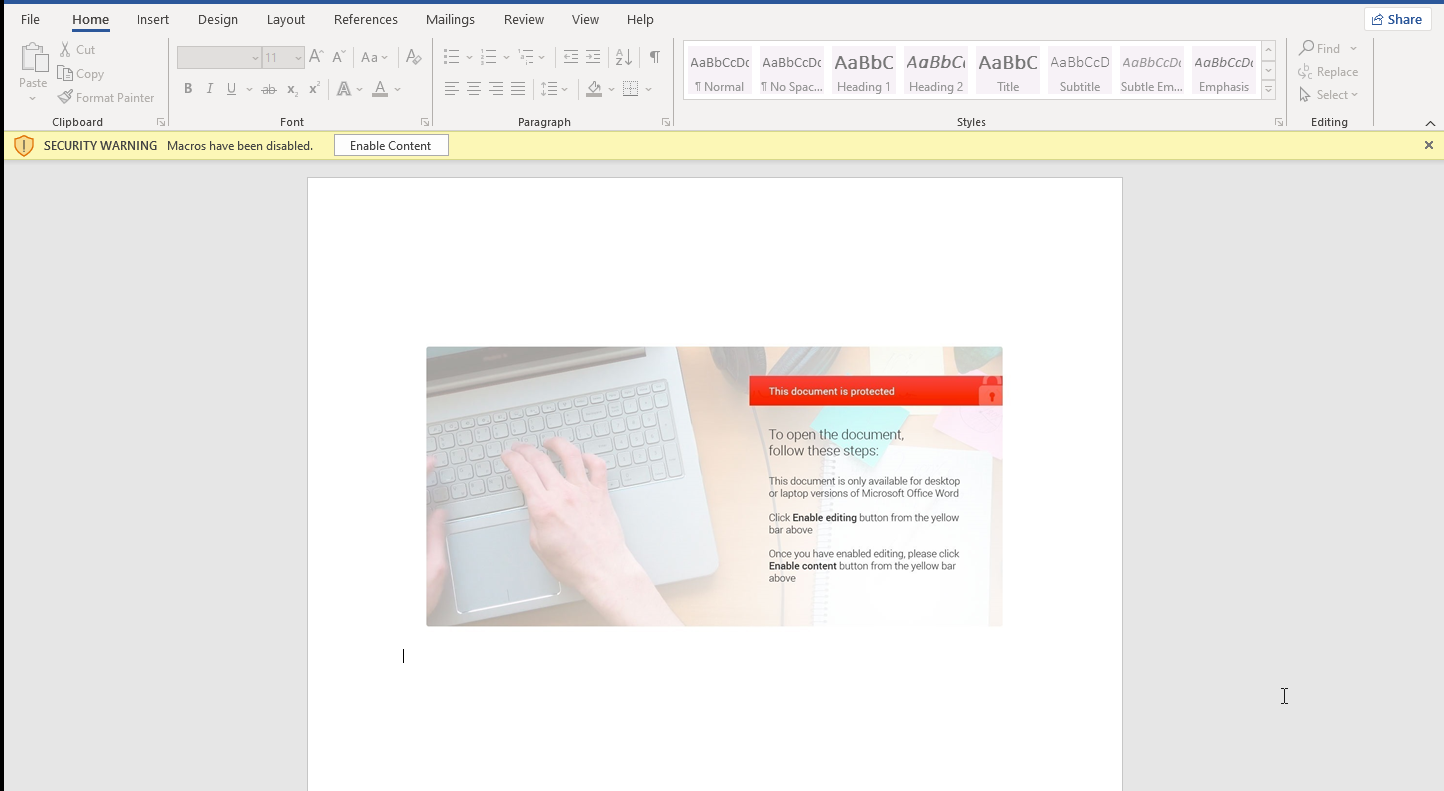Viewport: 1444px width, 791px height.
Task: Open bullet list icon
Action: (452, 57)
